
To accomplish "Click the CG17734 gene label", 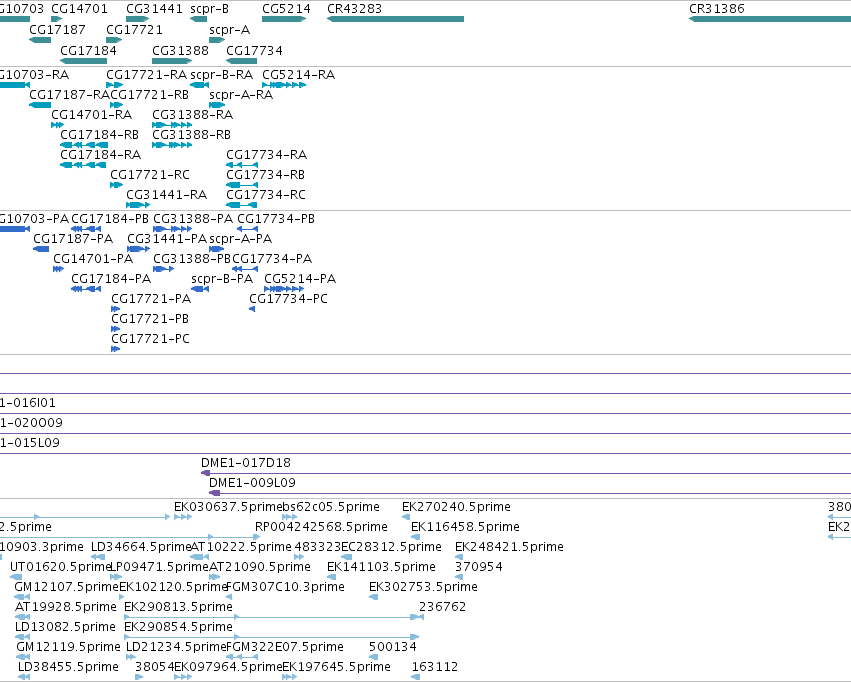I will coord(254,50).
